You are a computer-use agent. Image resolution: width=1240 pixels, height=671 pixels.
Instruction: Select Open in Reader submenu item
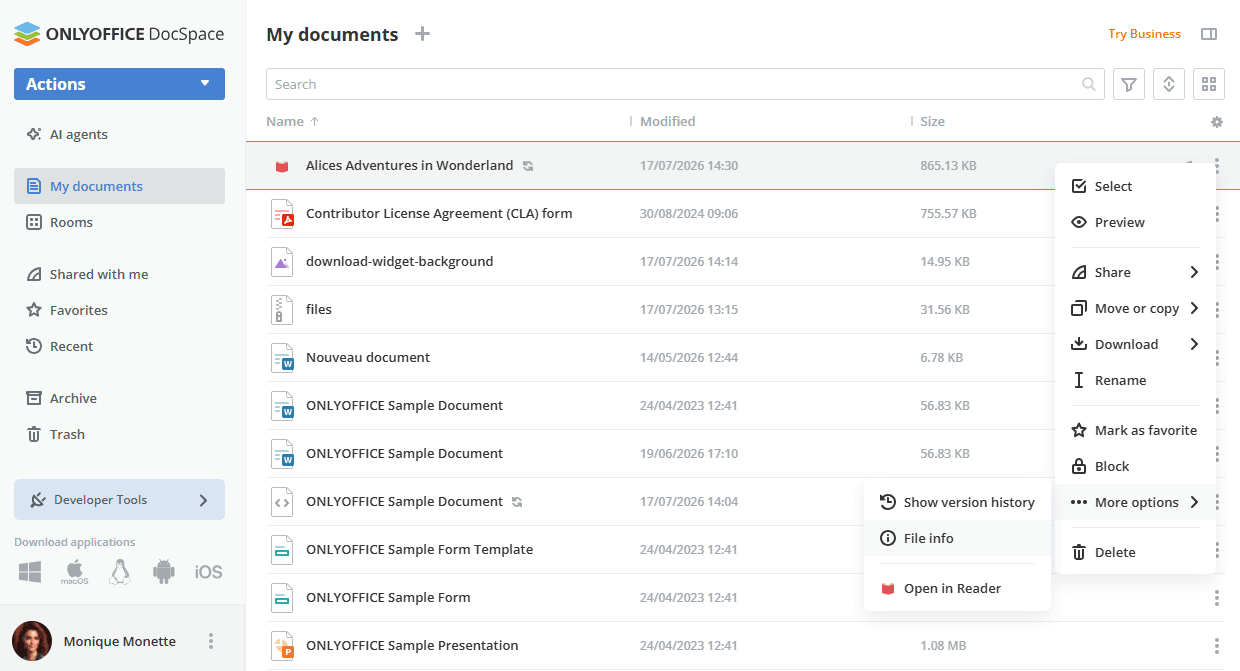(x=957, y=588)
